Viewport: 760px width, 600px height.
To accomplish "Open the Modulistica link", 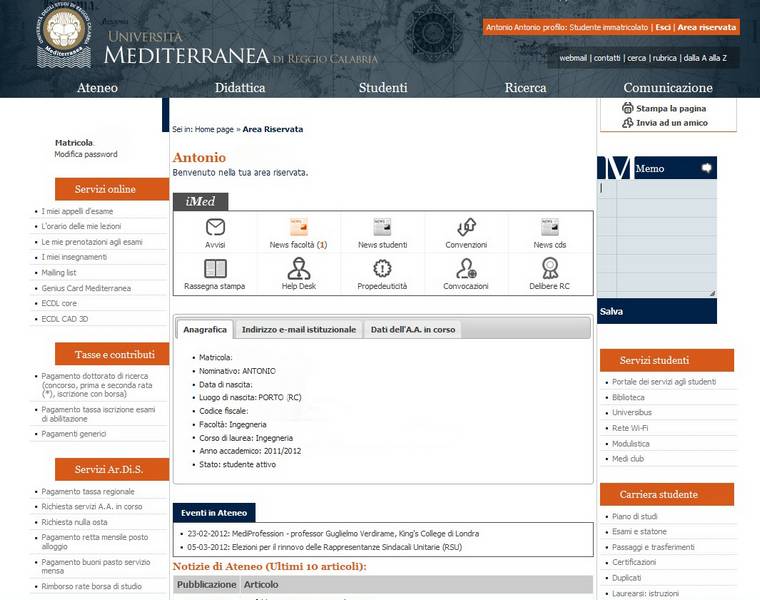I will [631, 443].
